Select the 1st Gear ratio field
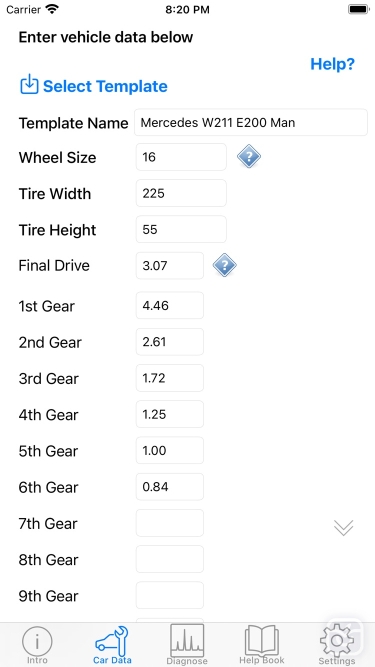Image resolution: width=375 pixels, height=667 pixels. click(x=170, y=305)
